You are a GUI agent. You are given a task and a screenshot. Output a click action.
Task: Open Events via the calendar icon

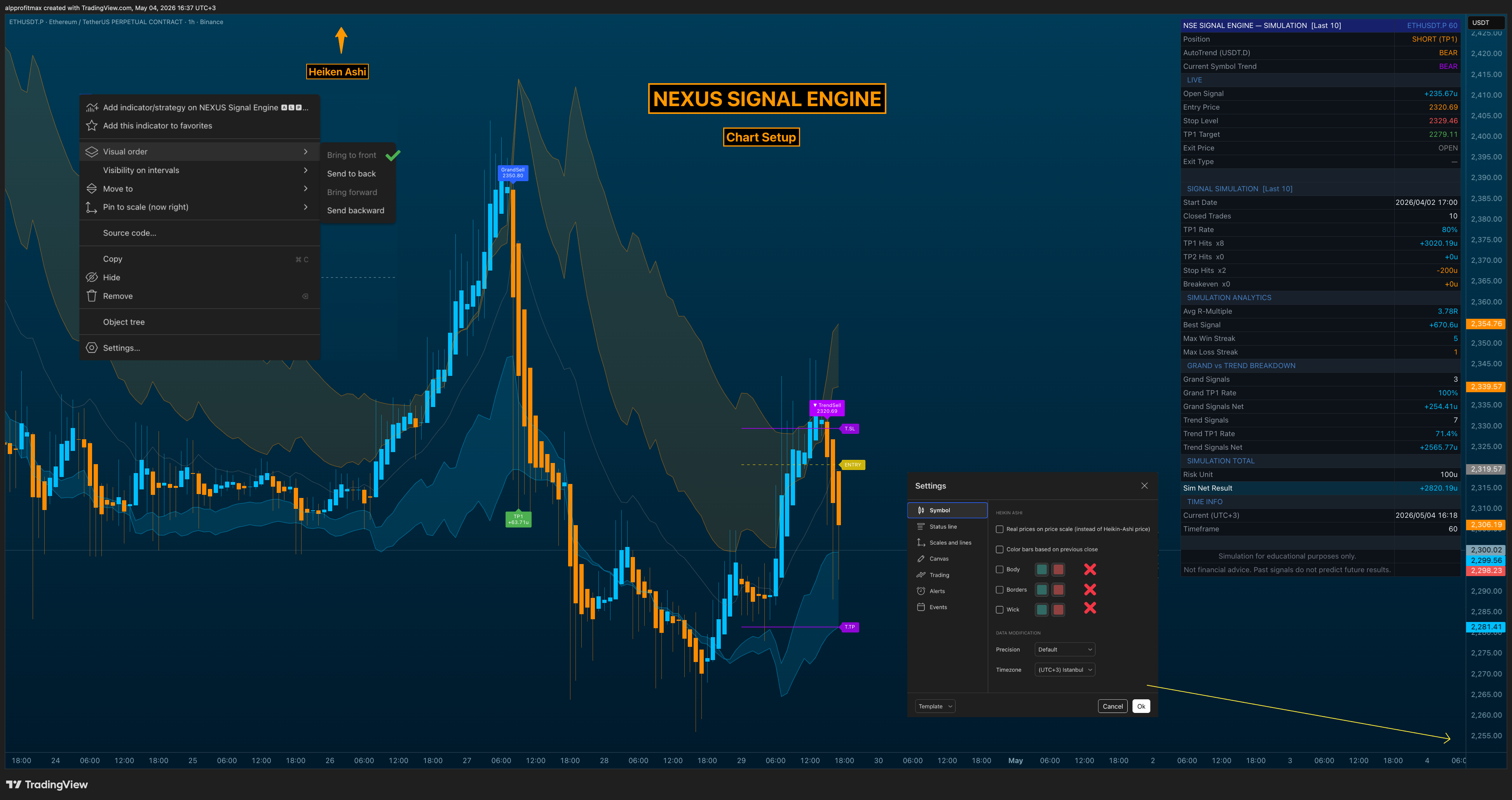[x=921, y=607]
